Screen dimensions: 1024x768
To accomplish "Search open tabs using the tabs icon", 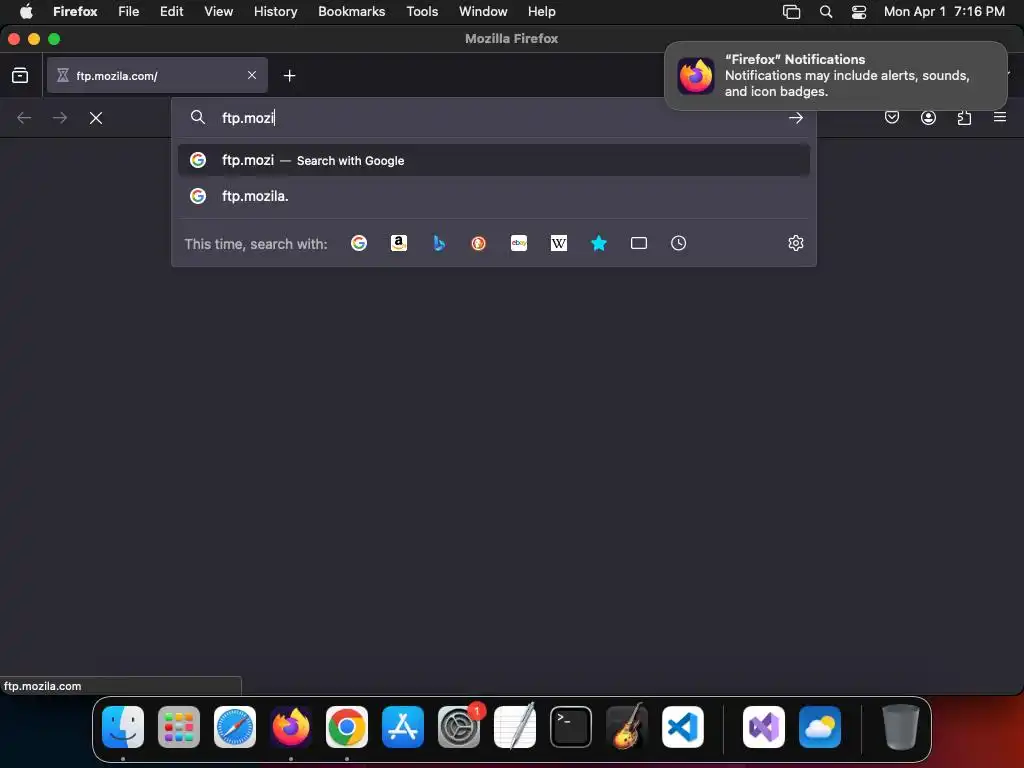I will (639, 243).
